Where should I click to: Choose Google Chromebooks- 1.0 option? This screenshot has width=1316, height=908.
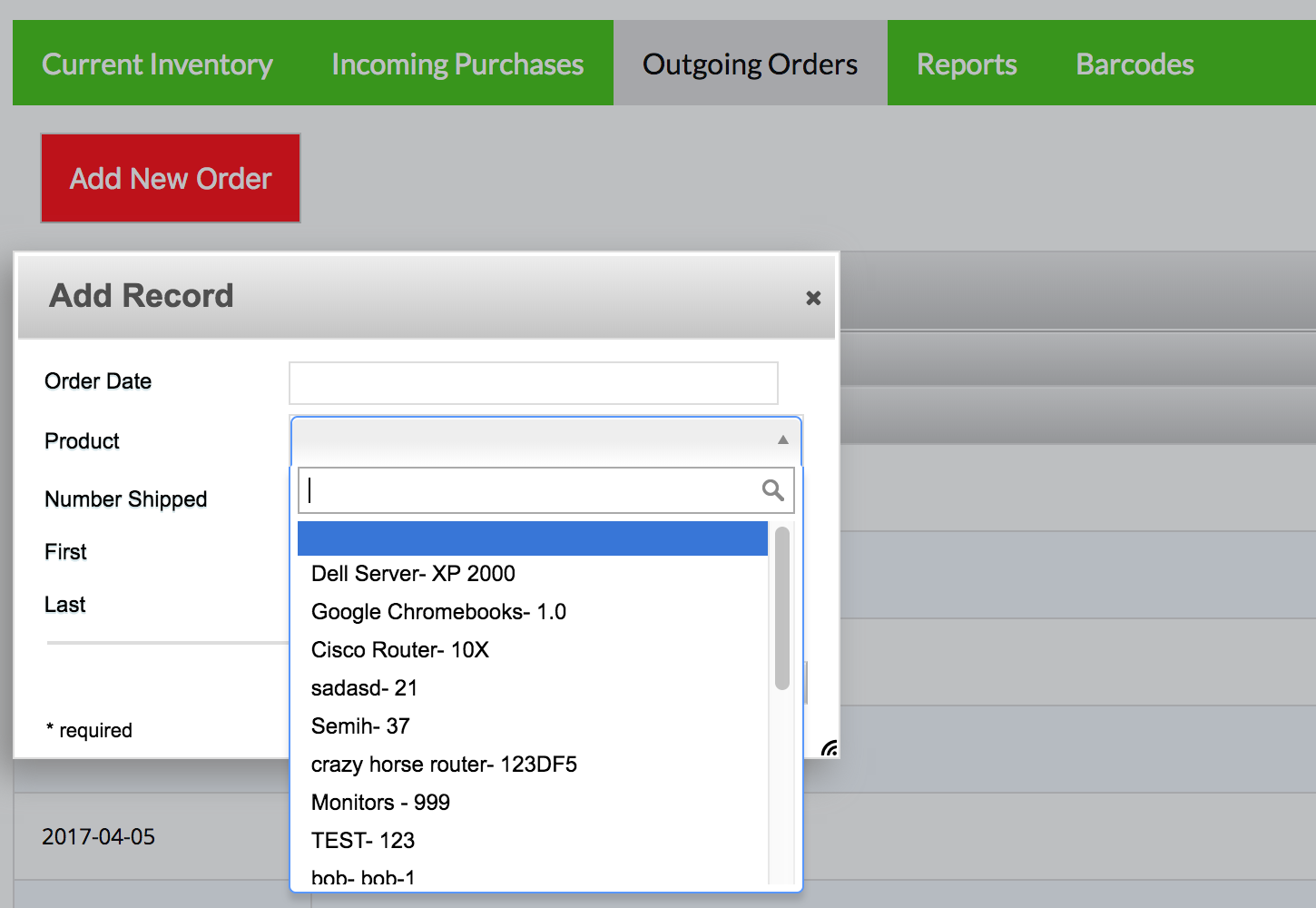coord(533,612)
